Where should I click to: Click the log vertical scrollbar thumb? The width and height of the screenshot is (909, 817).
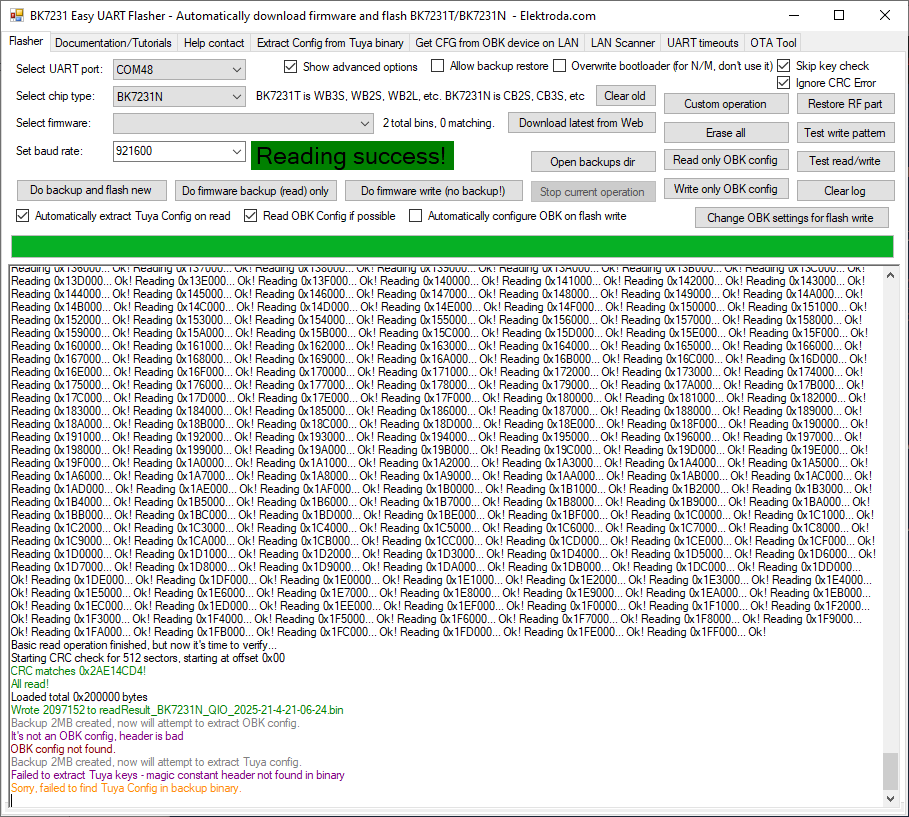[890, 771]
